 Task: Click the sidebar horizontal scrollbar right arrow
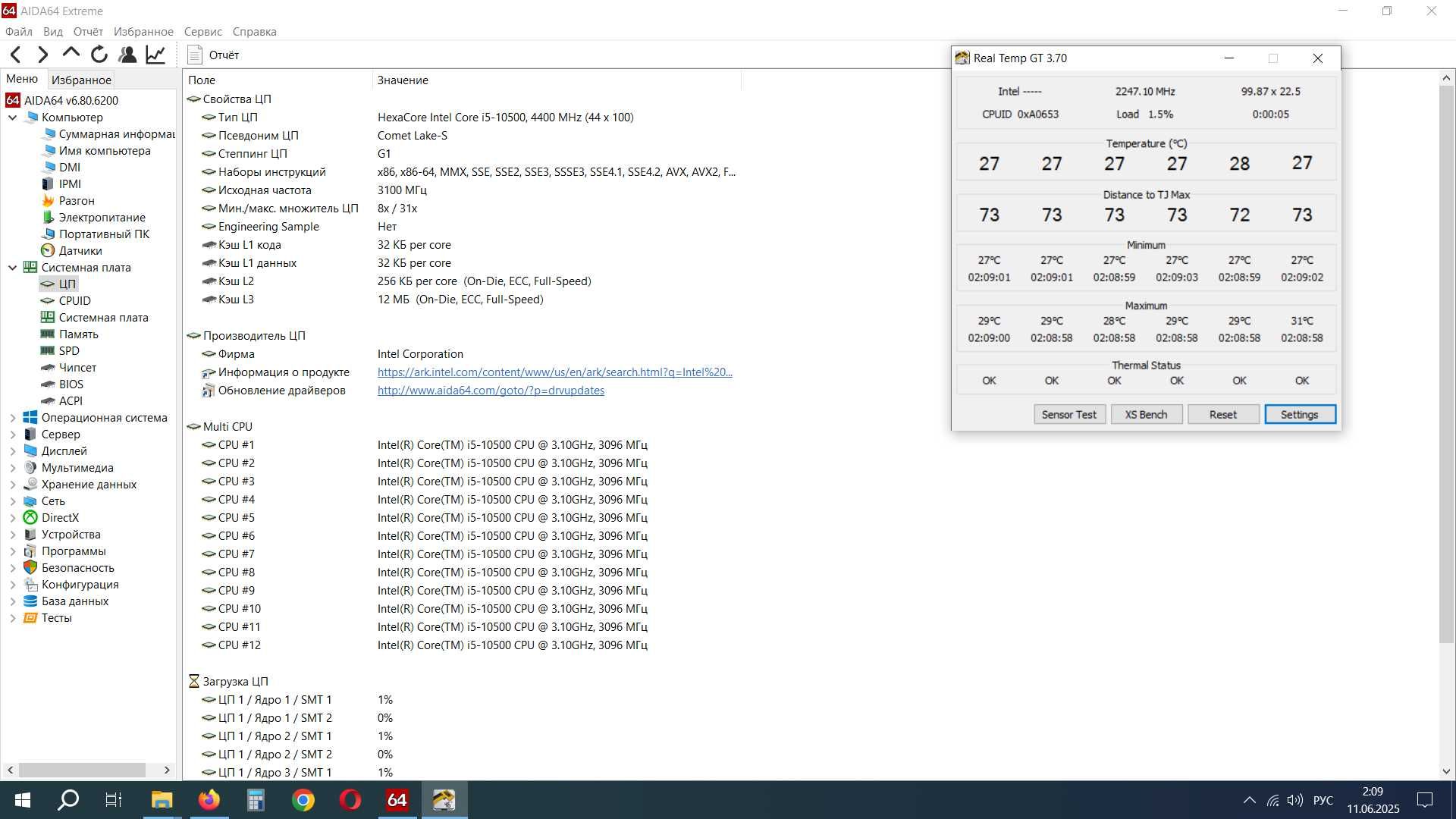(167, 770)
